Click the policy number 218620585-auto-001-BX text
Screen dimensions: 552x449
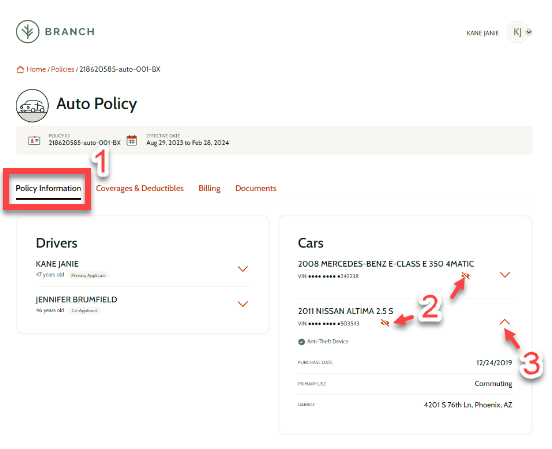84,143
